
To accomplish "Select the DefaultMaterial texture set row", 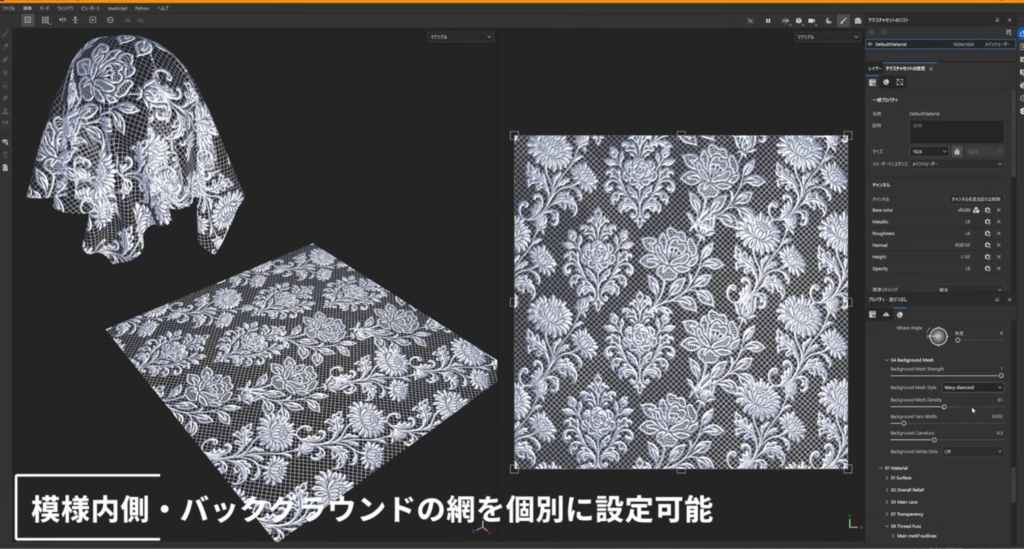I will click(940, 44).
